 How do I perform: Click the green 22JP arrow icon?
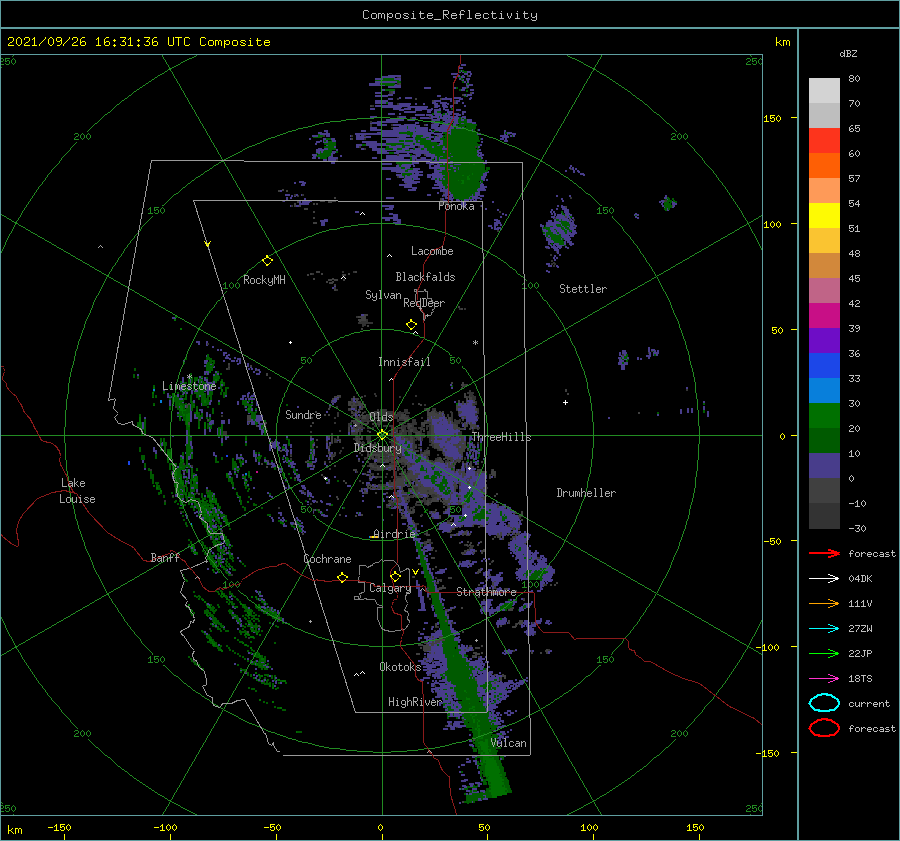click(824, 653)
